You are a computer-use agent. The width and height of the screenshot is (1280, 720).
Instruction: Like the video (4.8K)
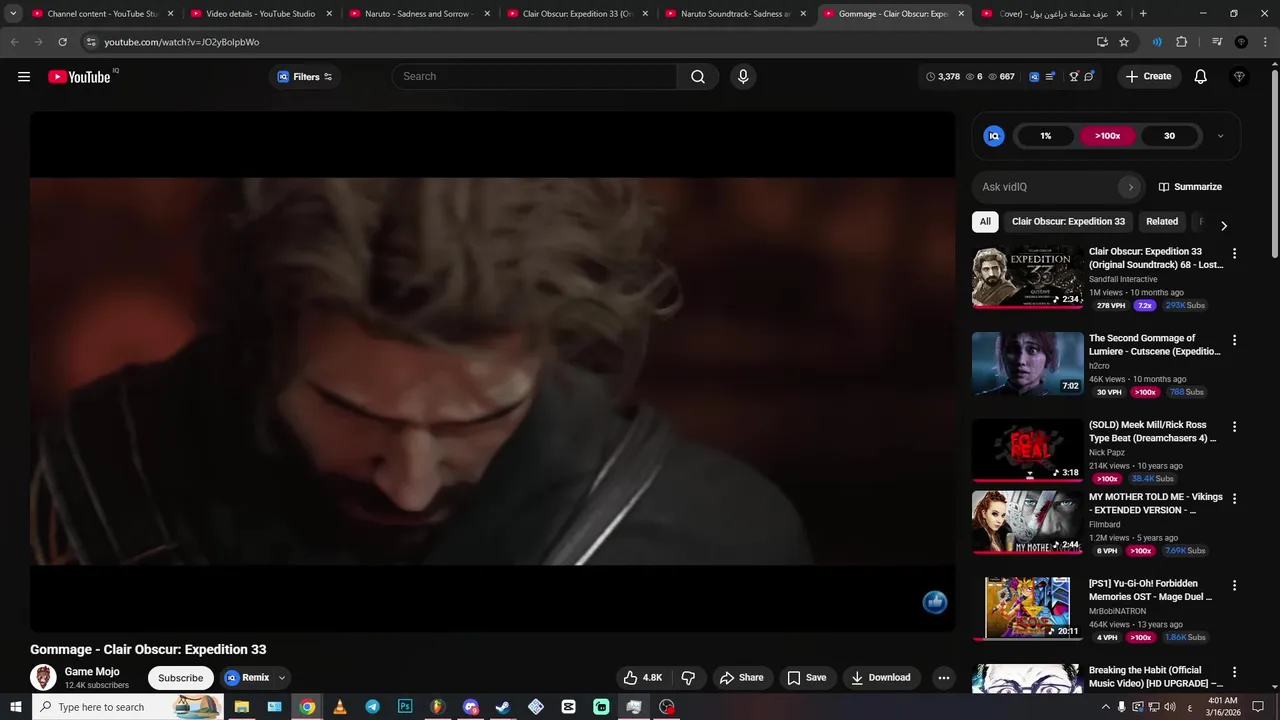(642, 678)
